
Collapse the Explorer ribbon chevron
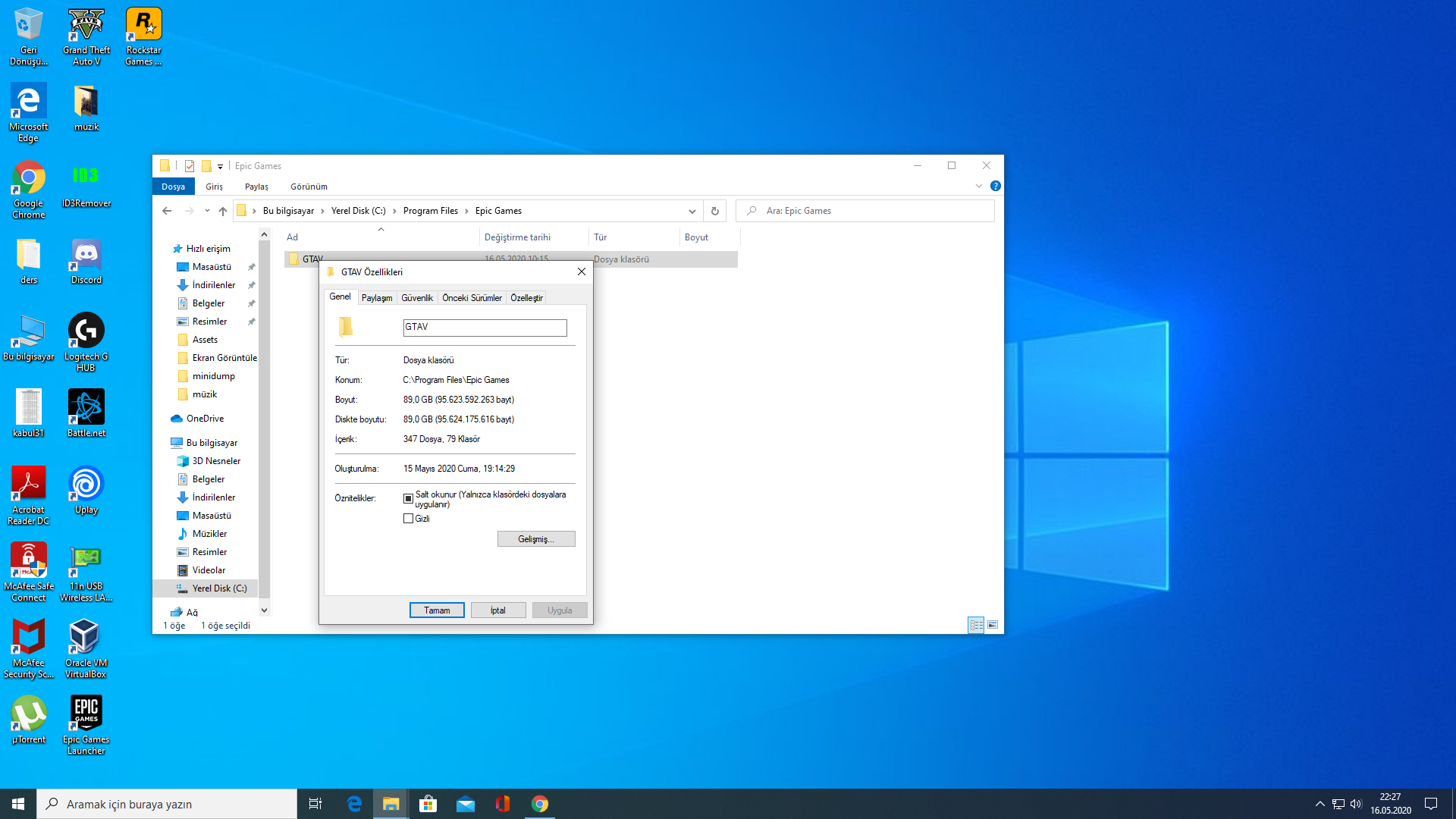pyautogui.click(x=979, y=186)
